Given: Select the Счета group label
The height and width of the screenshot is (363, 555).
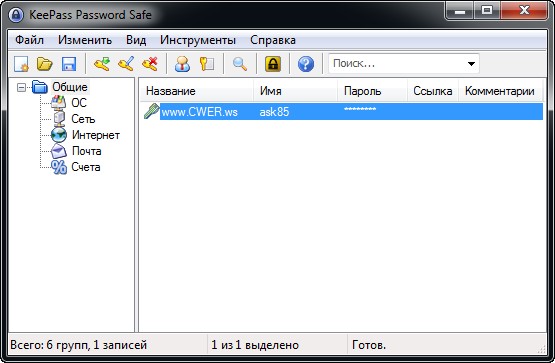Looking at the screenshot, I should coord(86,167).
